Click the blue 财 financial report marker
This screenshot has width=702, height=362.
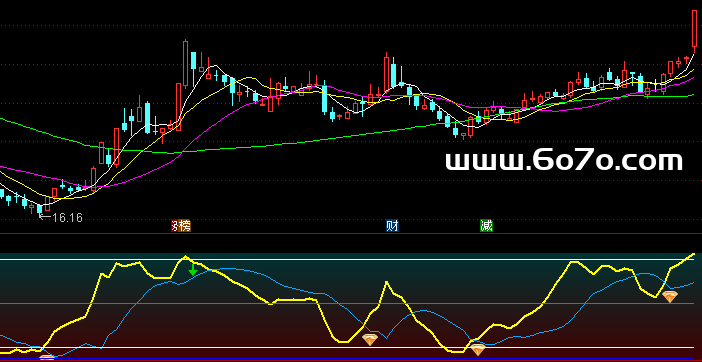point(393,226)
